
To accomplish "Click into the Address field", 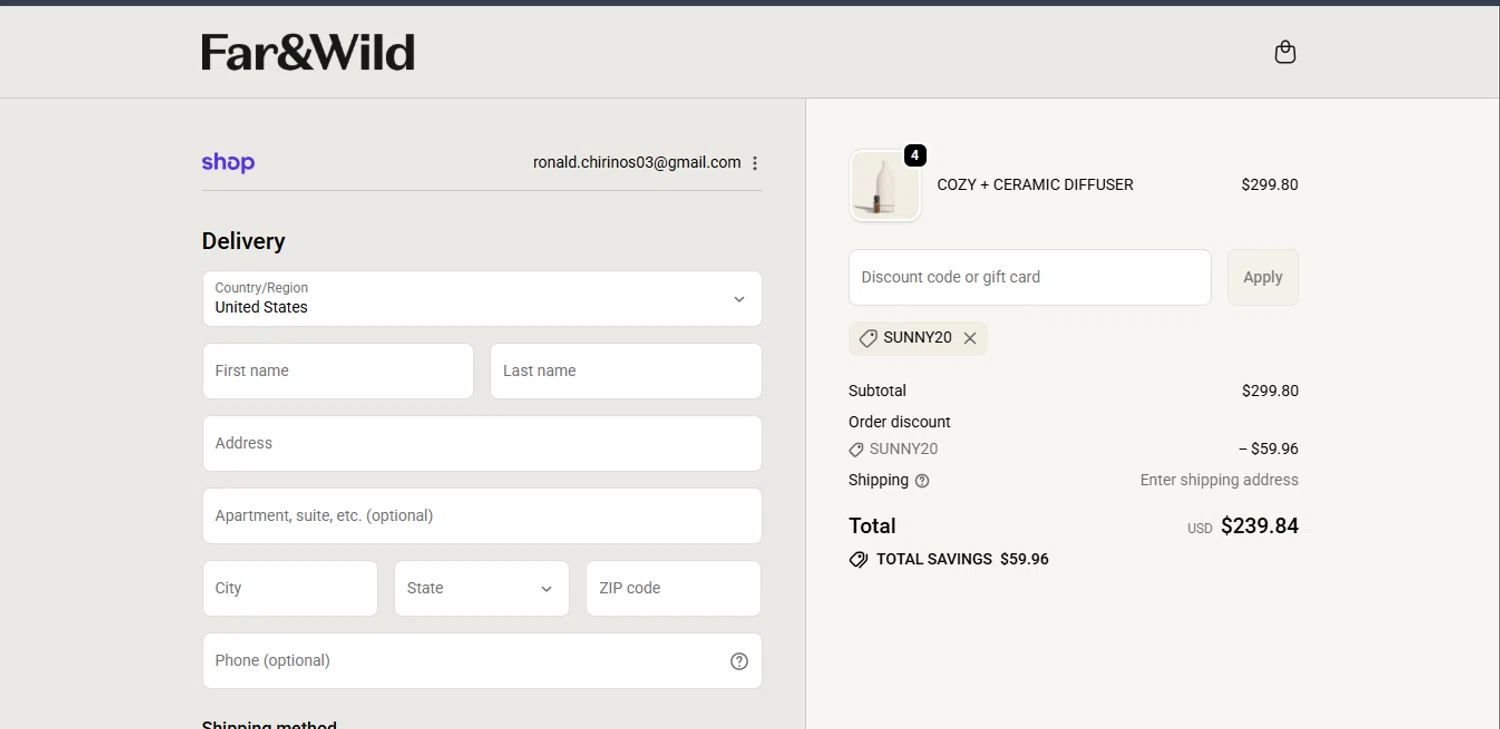I will [x=482, y=443].
